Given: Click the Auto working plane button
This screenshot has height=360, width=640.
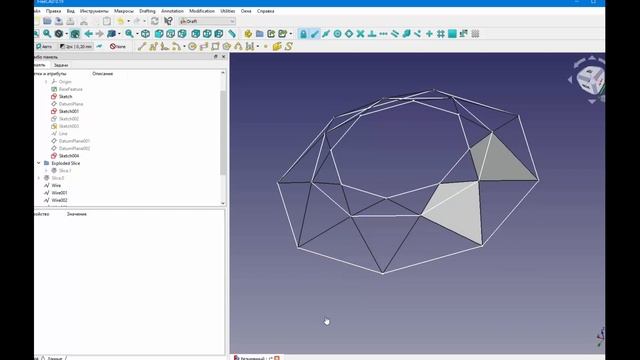Looking at the screenshot, I should 44,47.
